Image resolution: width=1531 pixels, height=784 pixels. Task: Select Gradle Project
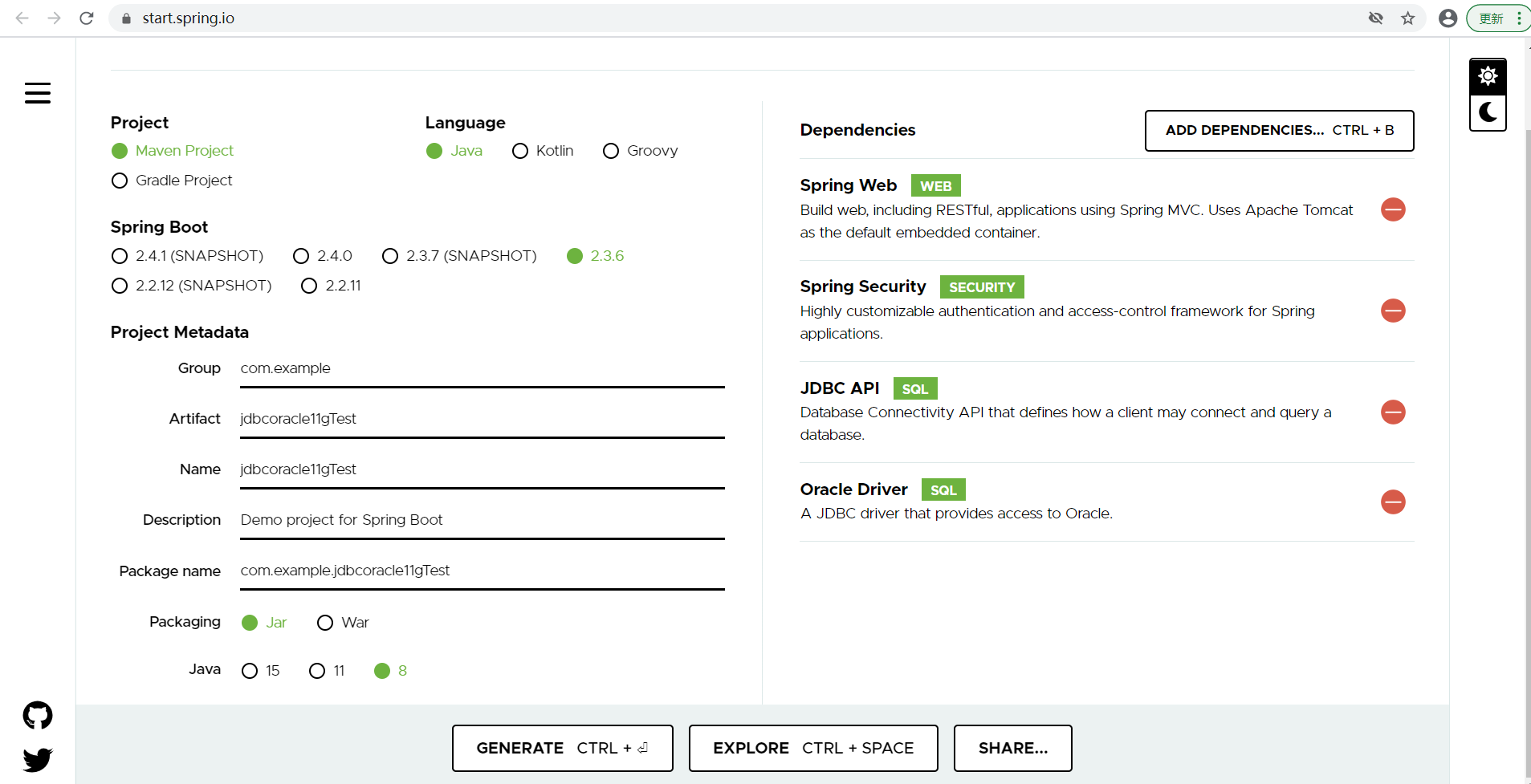coord(172,181)
